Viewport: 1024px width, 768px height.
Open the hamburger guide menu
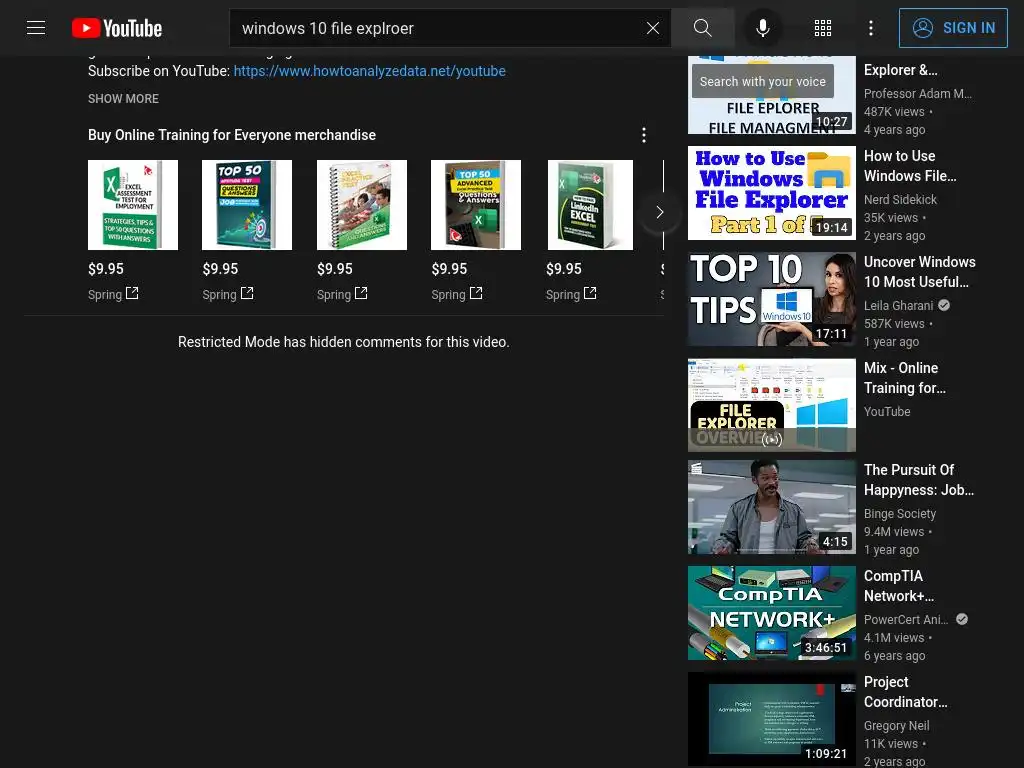point(36,28)
